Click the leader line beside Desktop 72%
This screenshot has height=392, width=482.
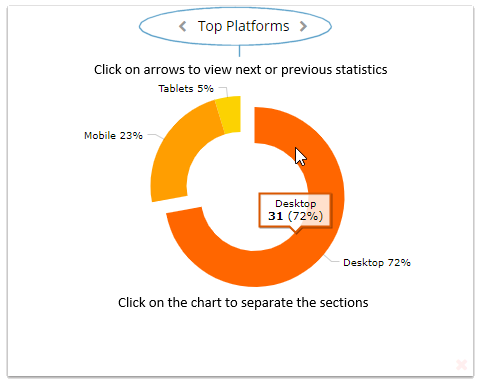point(331,259)
